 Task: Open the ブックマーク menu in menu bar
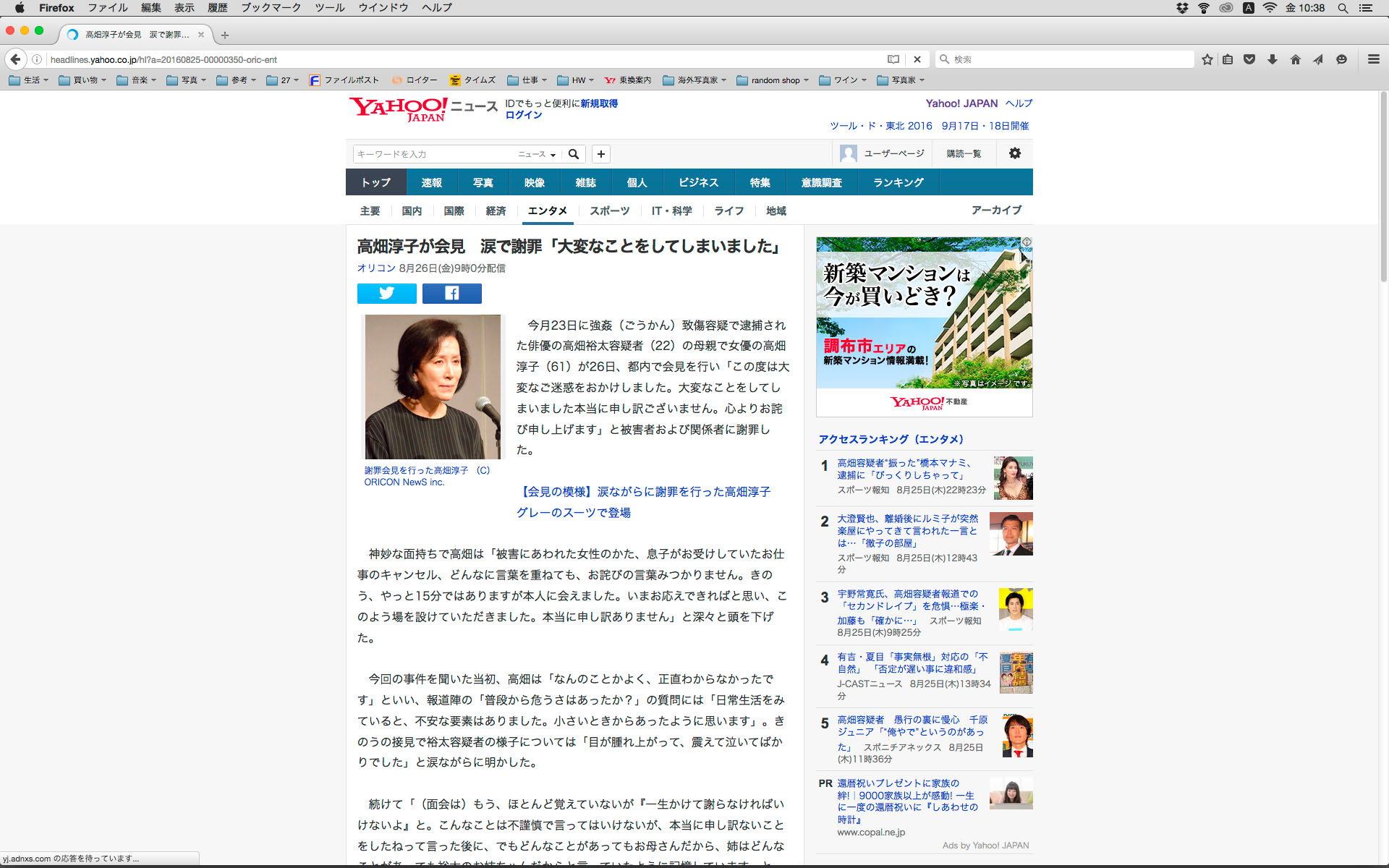tap(271, 8)
